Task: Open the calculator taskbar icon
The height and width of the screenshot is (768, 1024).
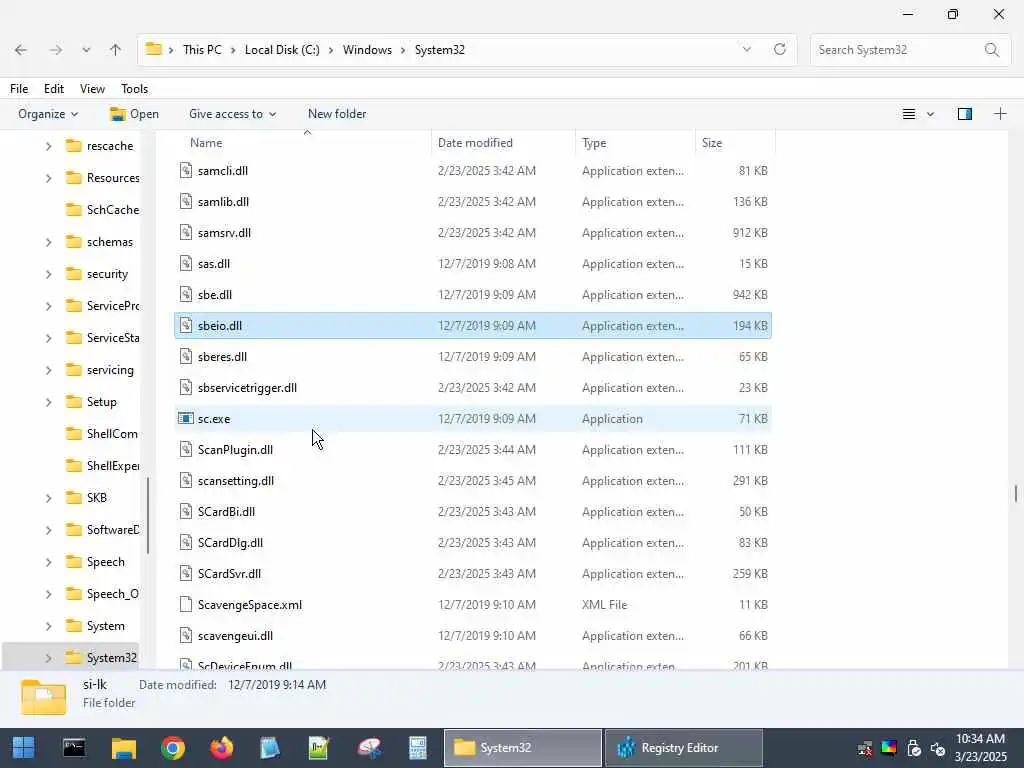Action: tap(417, 748)
